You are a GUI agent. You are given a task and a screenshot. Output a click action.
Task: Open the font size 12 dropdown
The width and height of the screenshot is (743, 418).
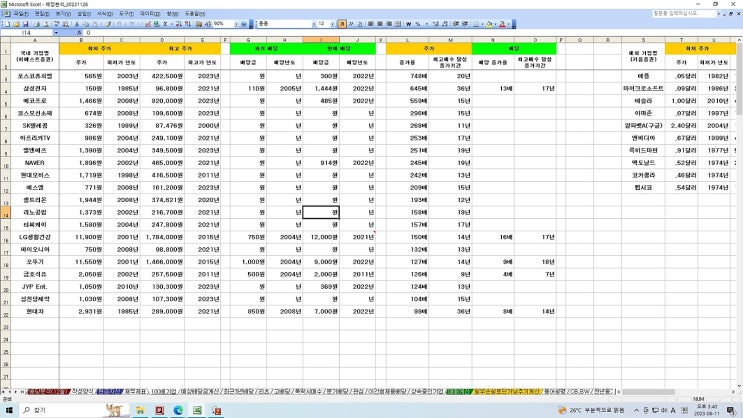point(332,24)
